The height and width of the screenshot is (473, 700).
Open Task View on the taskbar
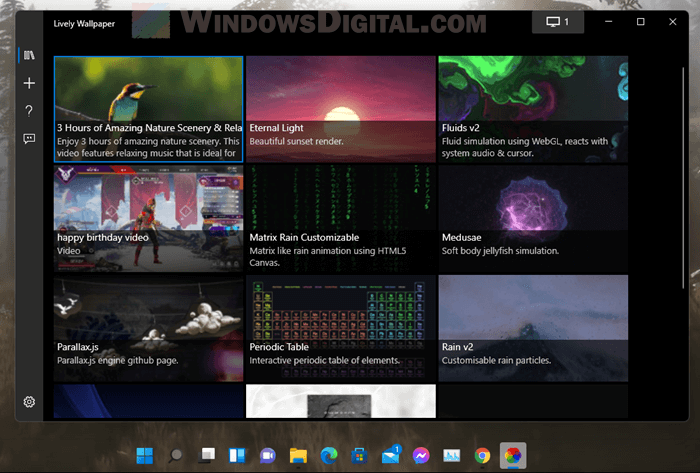click(x=206, y=456)
